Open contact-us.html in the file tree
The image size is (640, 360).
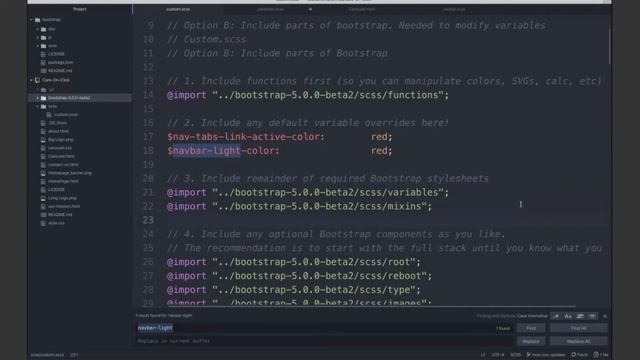coord(63,164)
